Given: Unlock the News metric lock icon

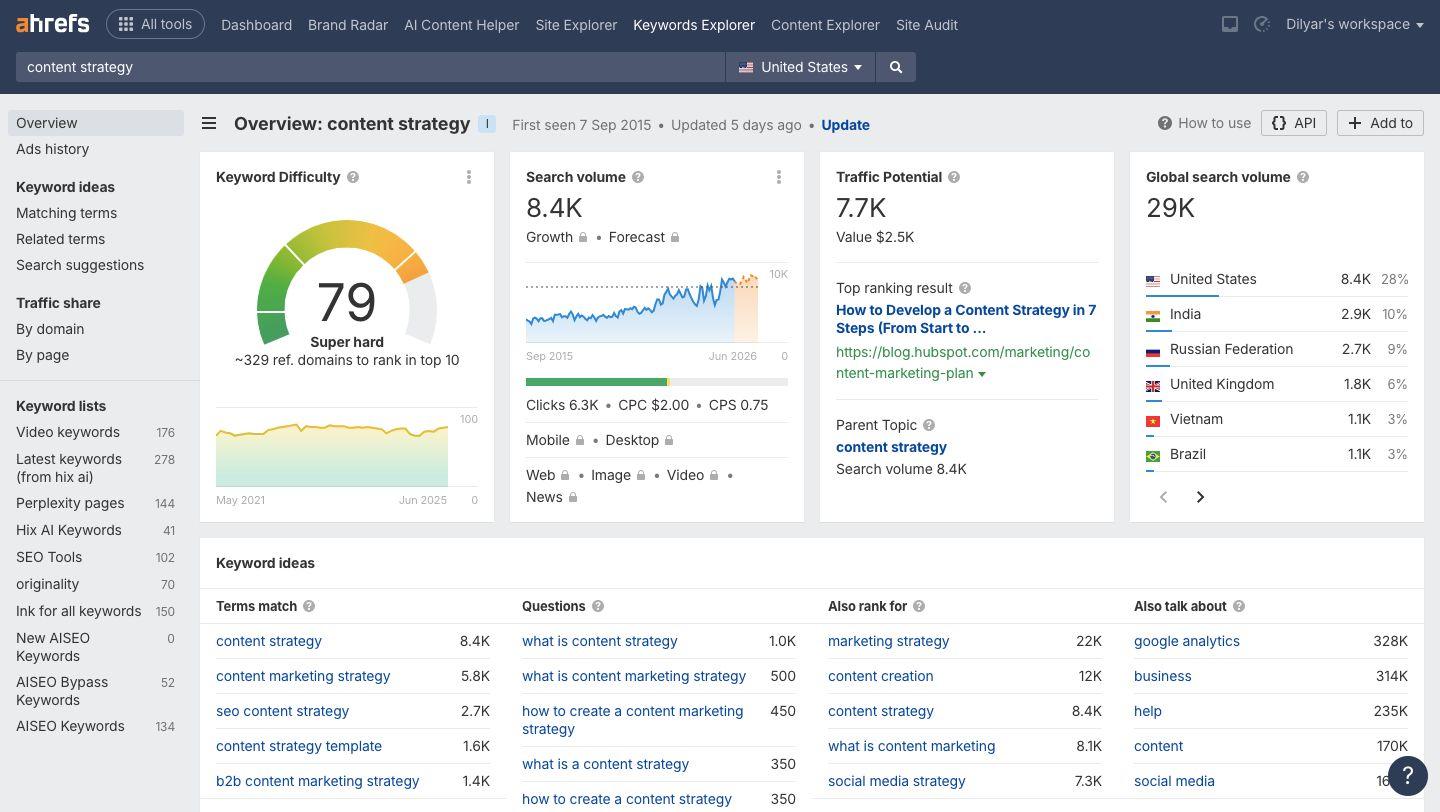Looking at the screenshot, I should pos(574,497).
